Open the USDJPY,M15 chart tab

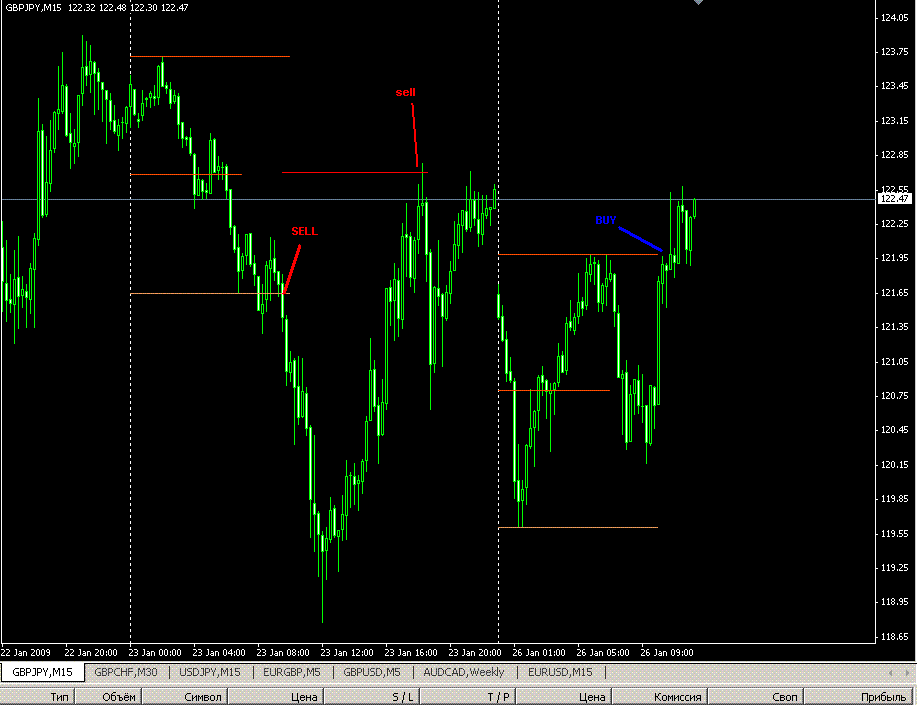pos(210,672)
